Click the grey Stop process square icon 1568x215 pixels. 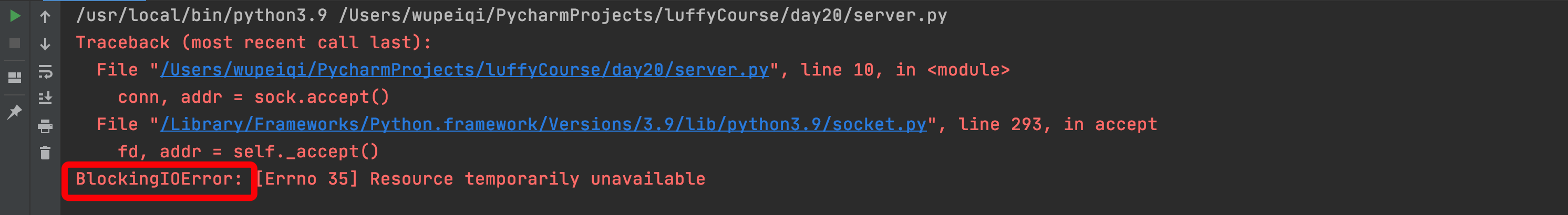pyautogui.click(x=15, y=43)
